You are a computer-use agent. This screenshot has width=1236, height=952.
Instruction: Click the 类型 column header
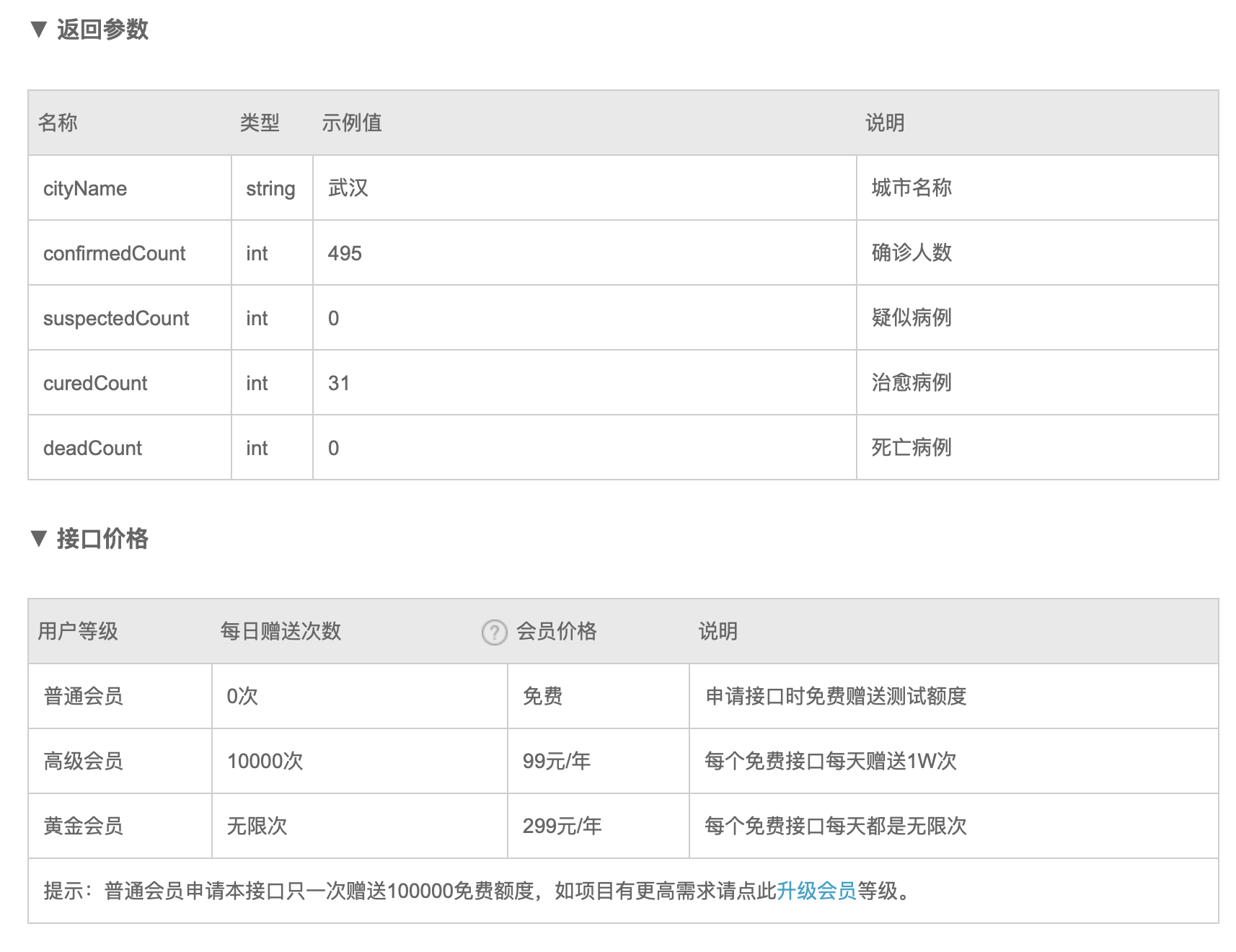[260, 123]
